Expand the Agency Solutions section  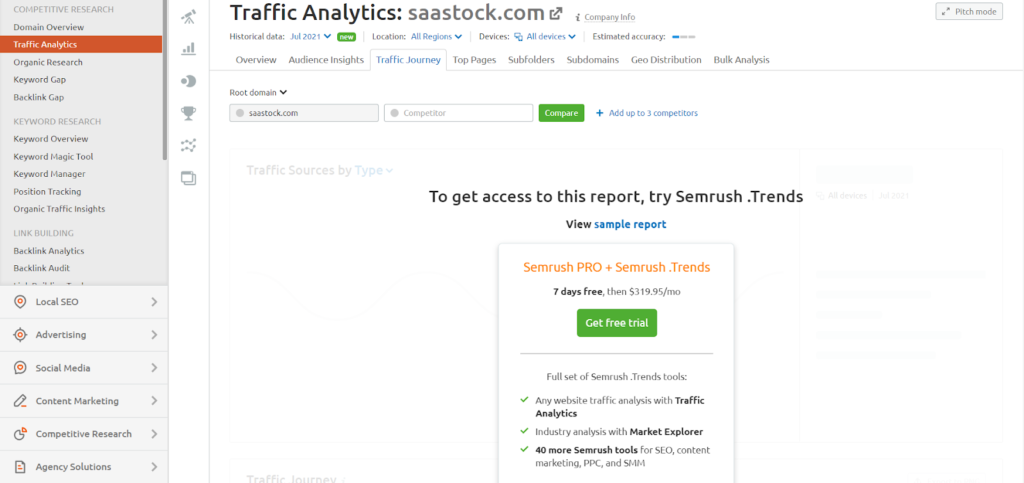pos(84,467)
